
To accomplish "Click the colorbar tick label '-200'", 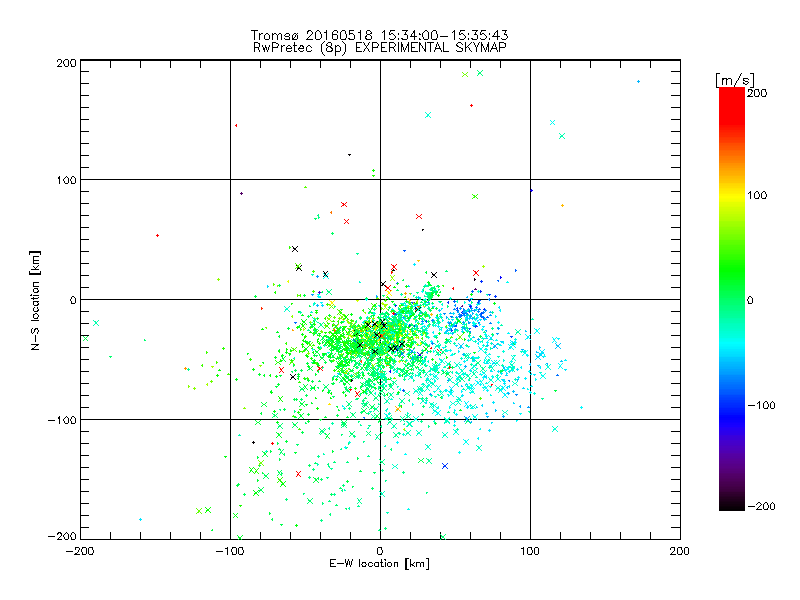I will click(761, 506).
